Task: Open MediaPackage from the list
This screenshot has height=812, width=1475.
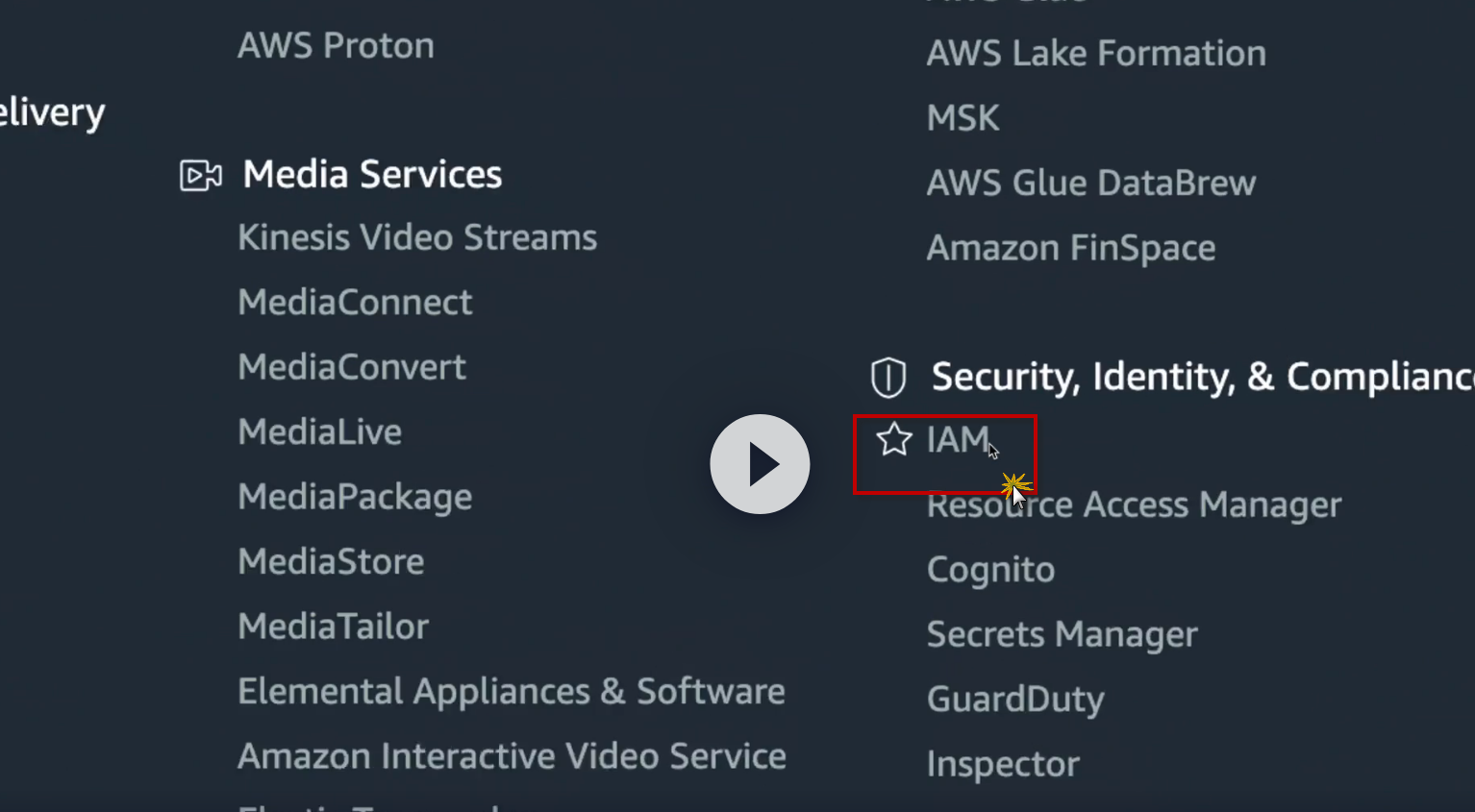Action: coord(355,497)
